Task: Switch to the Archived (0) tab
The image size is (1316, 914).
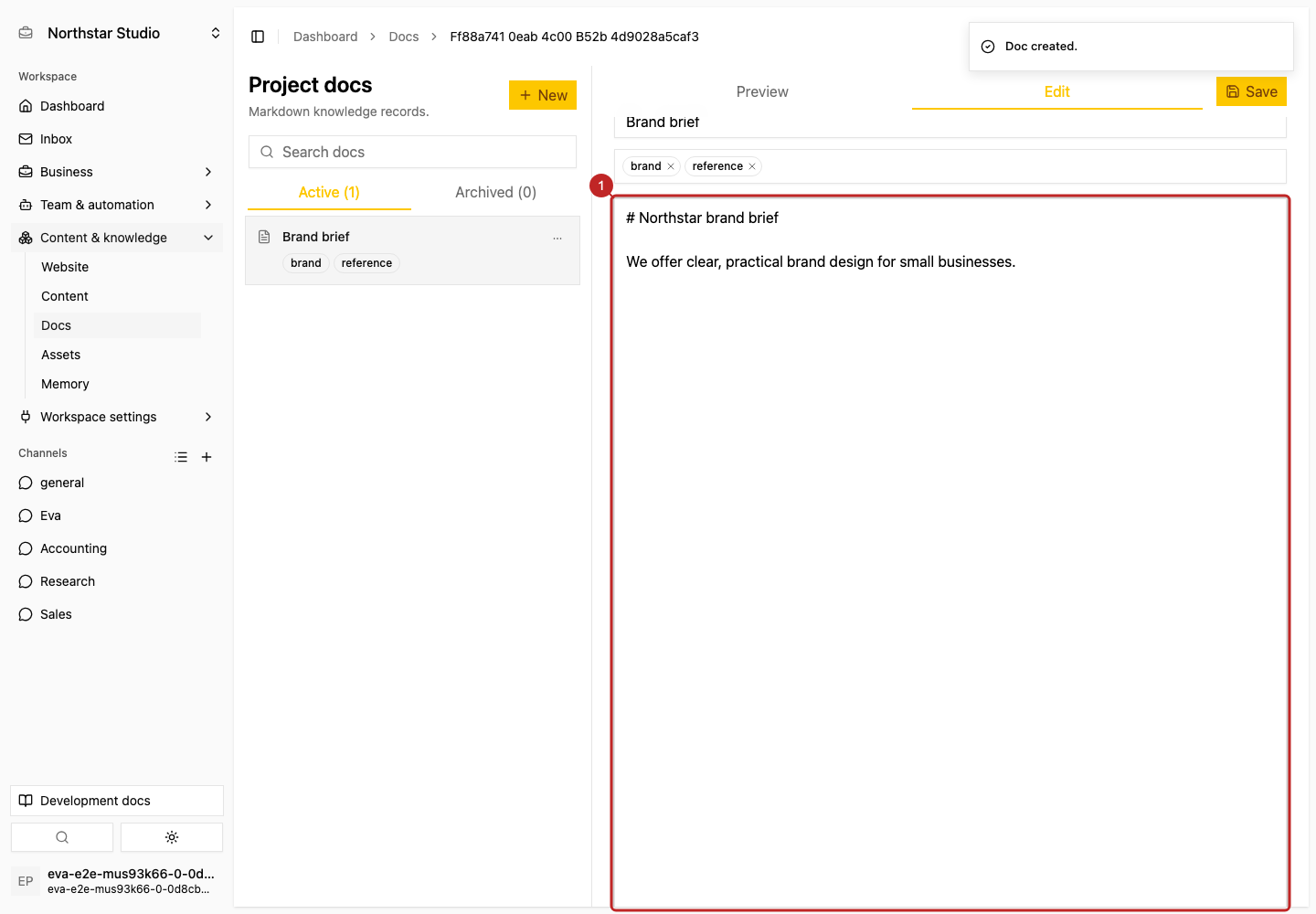Action: (x=495, y=192)
